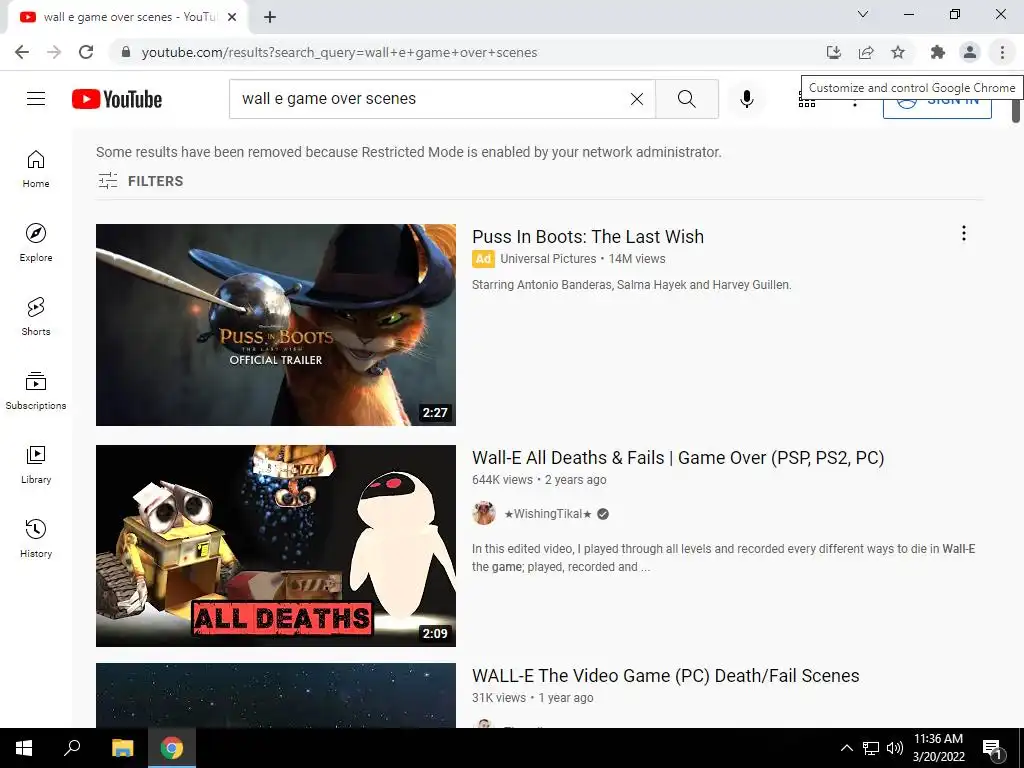Screen dimensions: 1024x768
Task: Open Chrome three-dot menu
Action: click(1002, 52)
